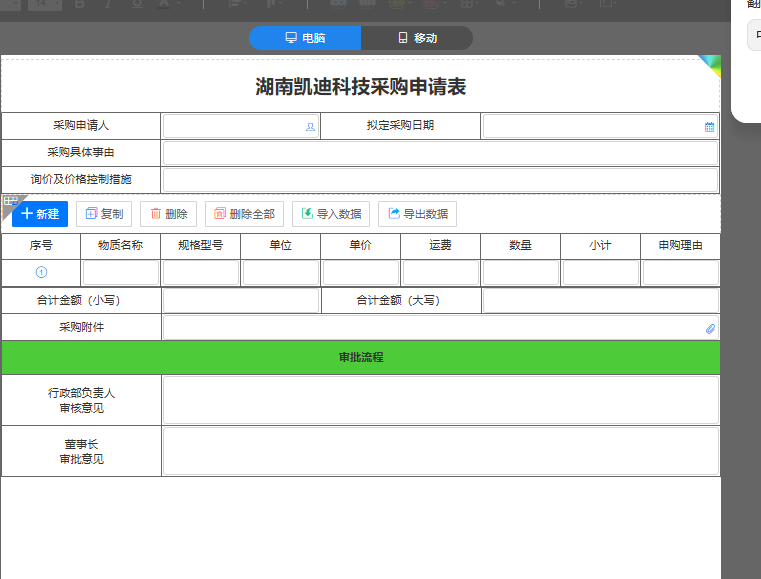The height and width of the screenshot is (579, 761).
Task: Click the 单位 cell in row 1
Action: (281, 273)
